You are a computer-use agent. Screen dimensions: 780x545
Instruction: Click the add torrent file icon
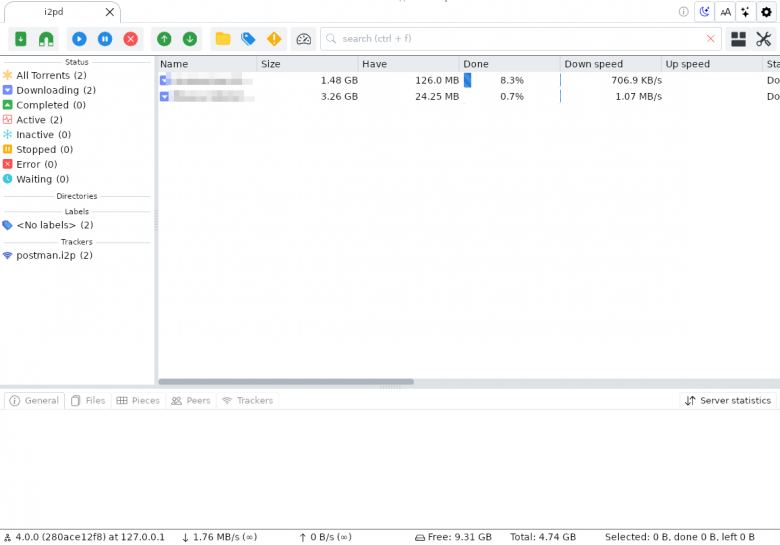20,39
